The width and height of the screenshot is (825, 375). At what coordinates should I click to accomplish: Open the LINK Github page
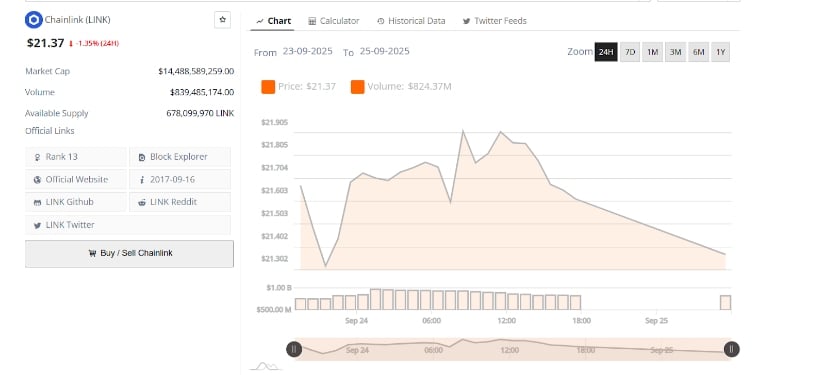pos(76,202)
